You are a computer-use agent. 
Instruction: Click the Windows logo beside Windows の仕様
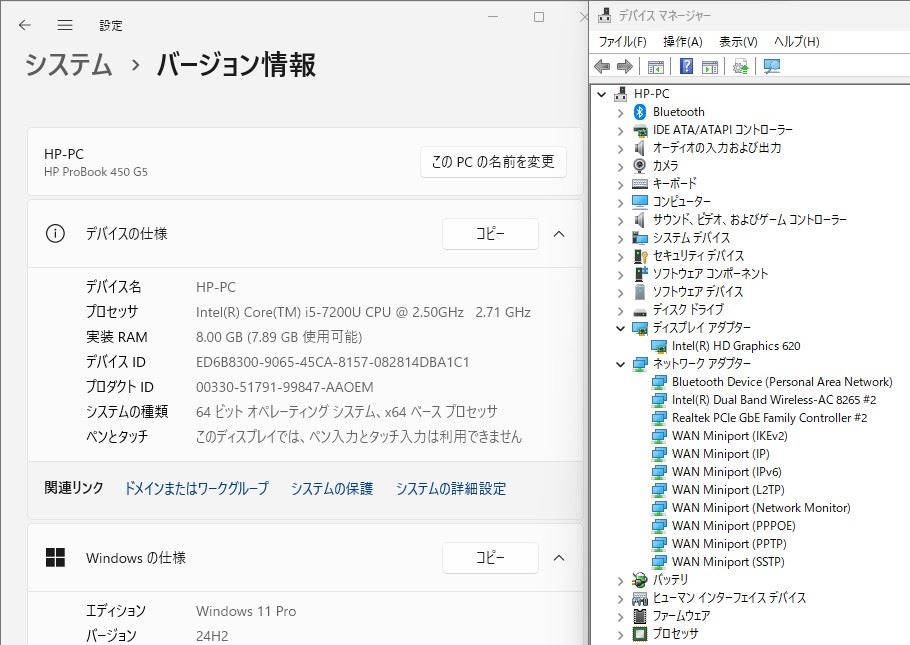click(x=55, y=557)
